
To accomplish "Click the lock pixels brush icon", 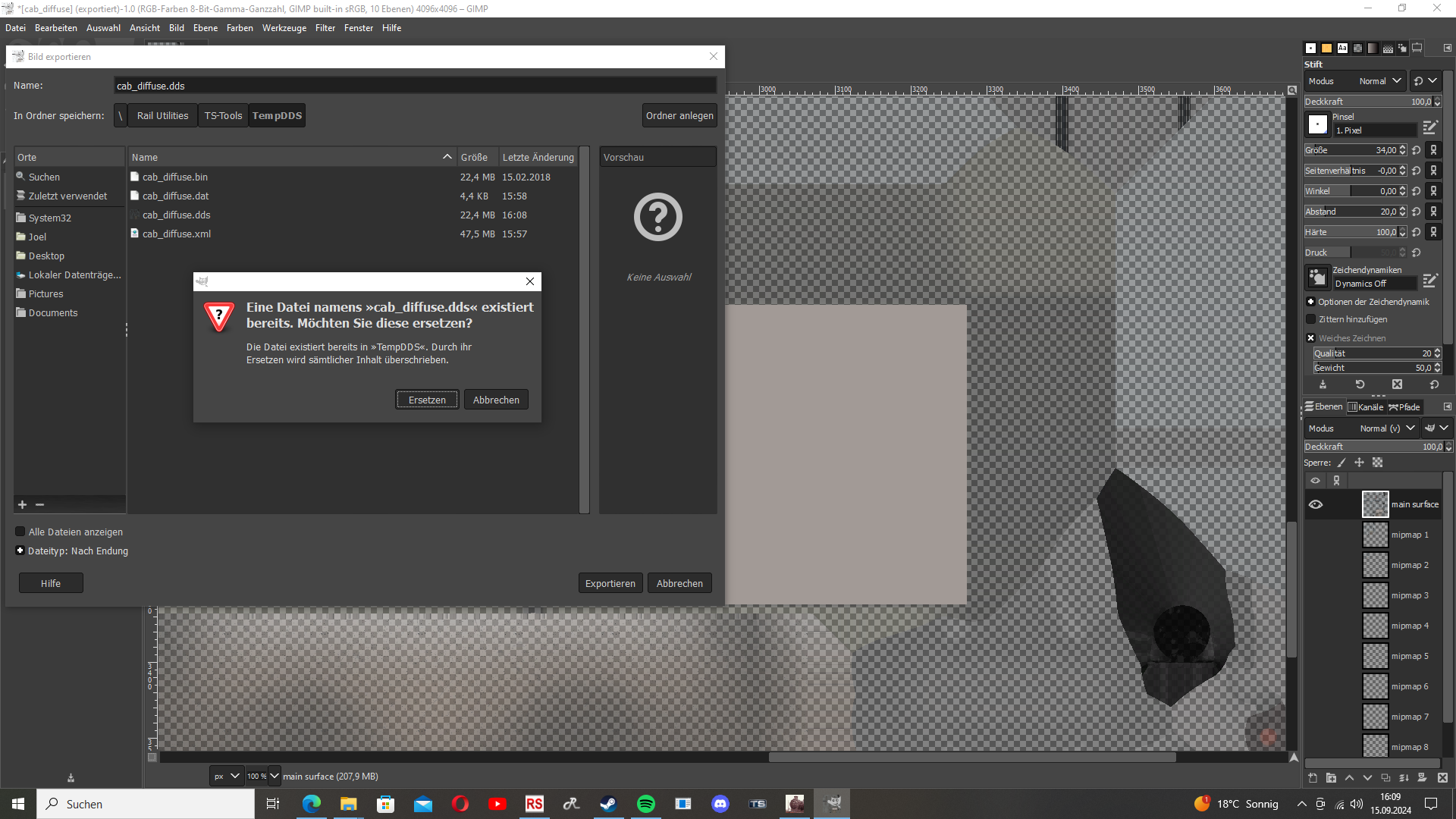I will (x=1341, y=463).
